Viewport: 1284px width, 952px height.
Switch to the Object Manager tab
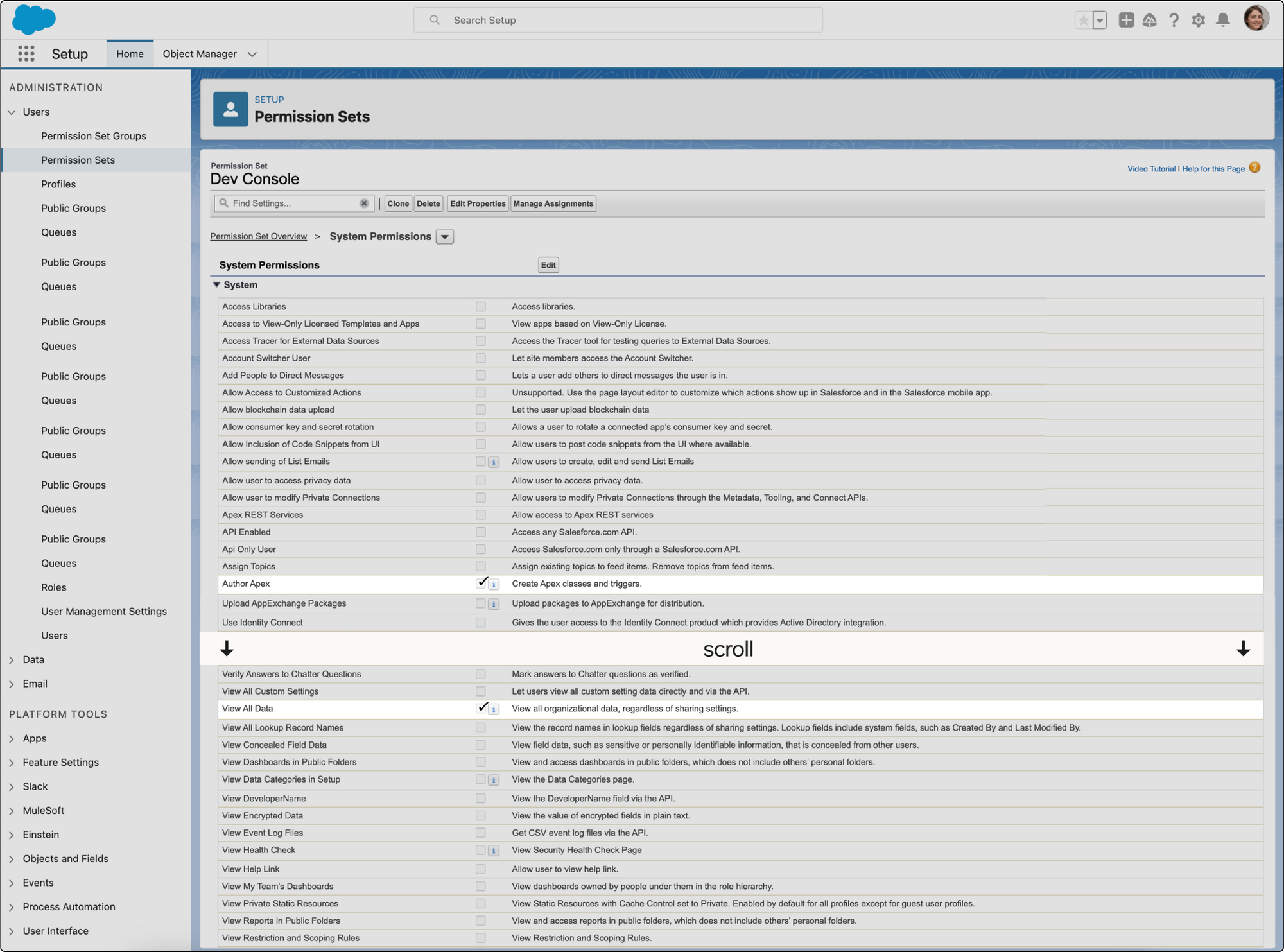pos(200,54)
